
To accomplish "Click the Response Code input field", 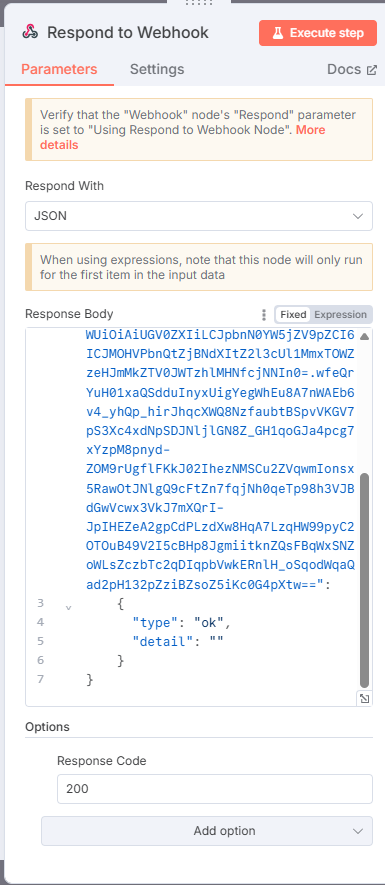I will pos(215,788).
